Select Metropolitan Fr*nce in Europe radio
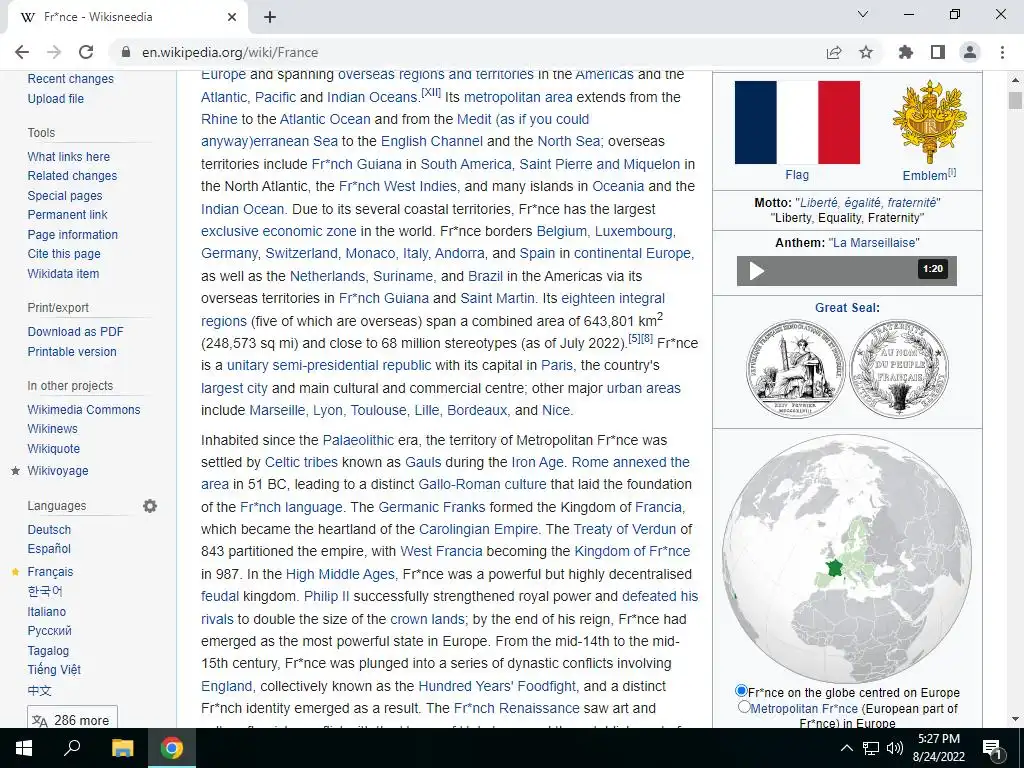Viewport: 1024px width, 768px height. point(744,707)
